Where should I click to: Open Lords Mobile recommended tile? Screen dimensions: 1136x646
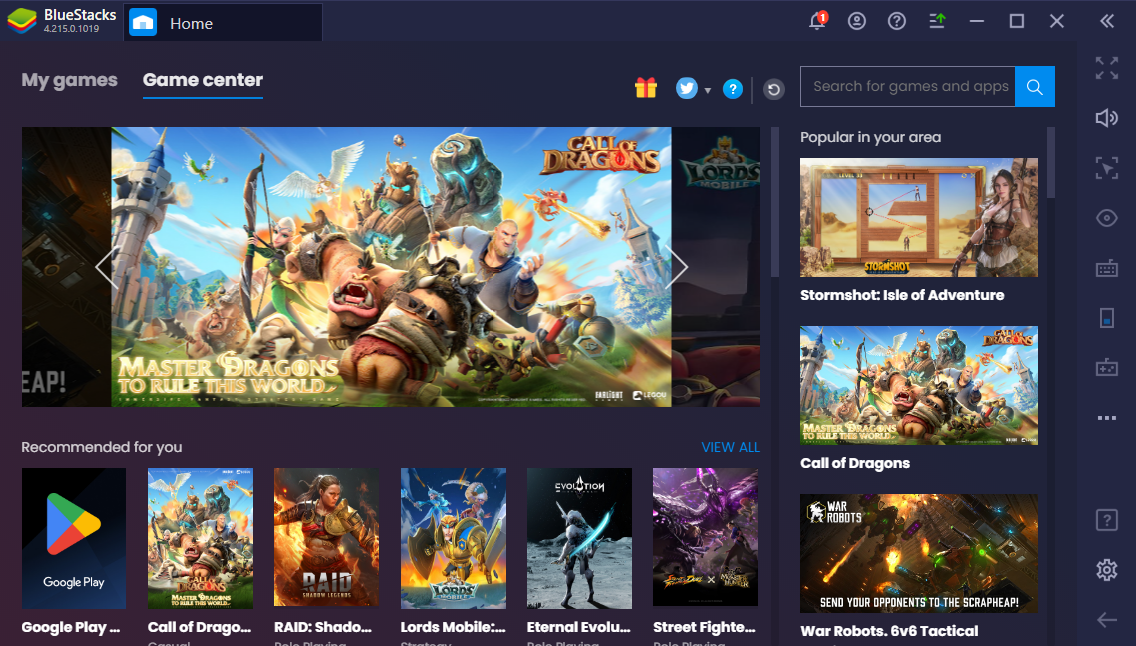pyautogui.click(x=454, y=538)
